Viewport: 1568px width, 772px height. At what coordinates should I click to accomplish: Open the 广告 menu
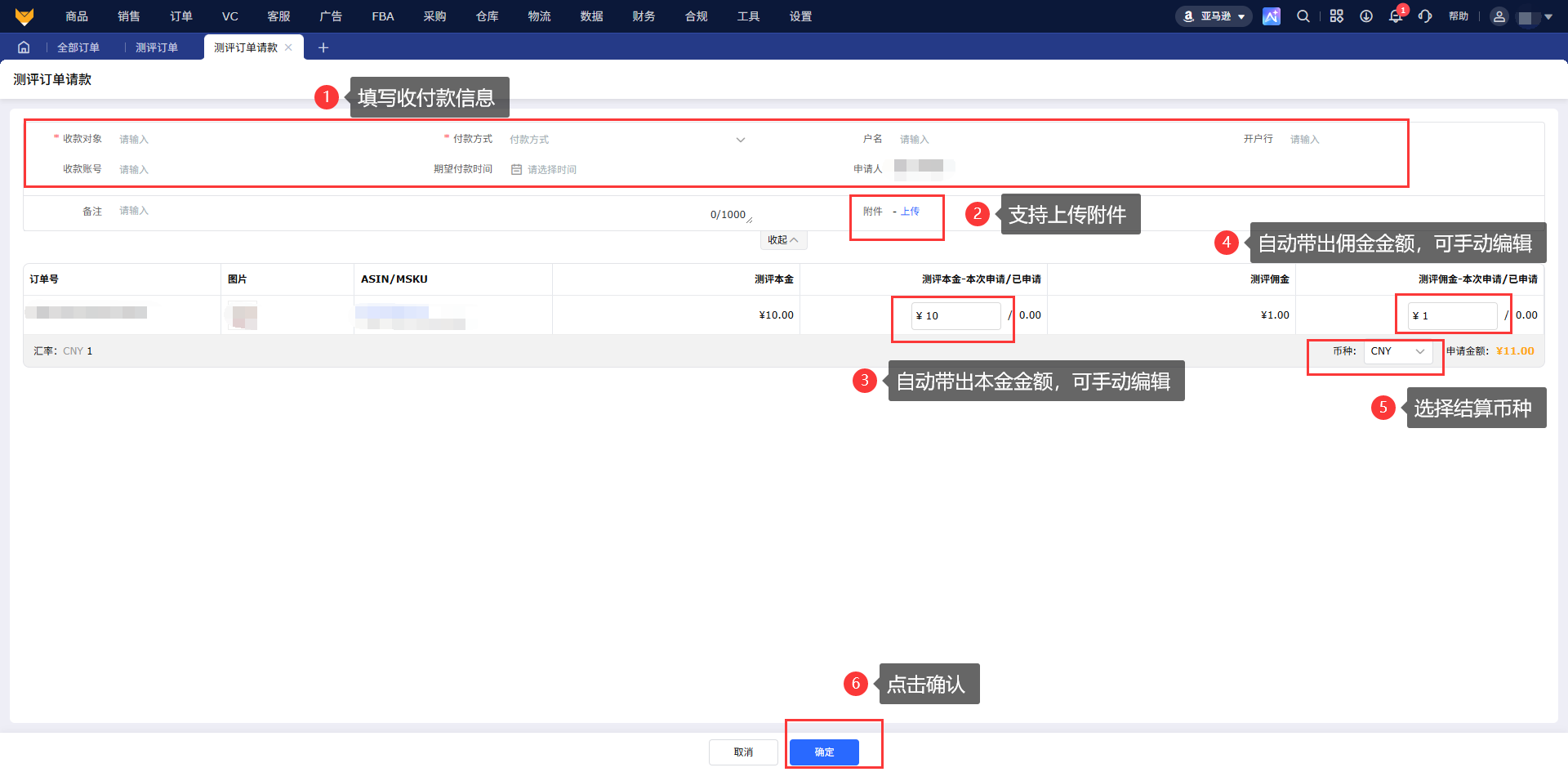pyautogui.click(x=331, y=16)
